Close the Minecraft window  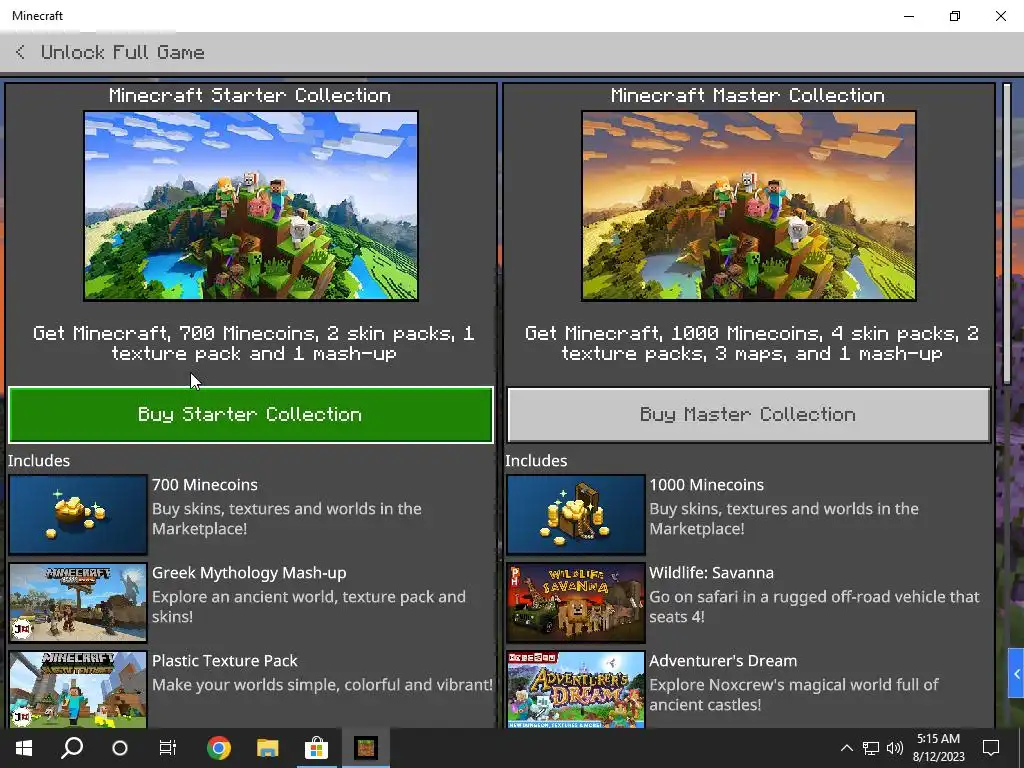[x=1000, y=16]
